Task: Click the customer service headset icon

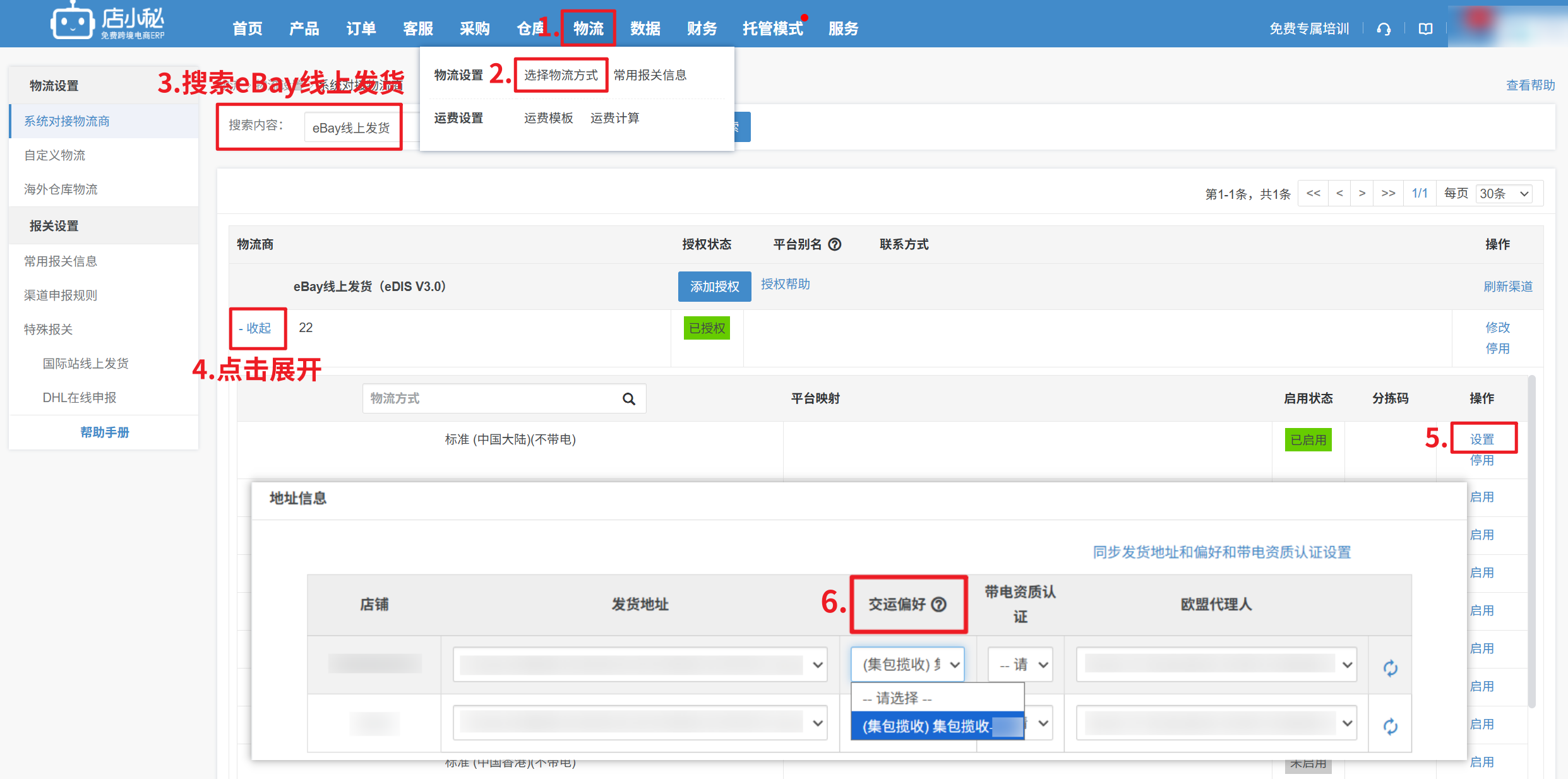Action: pyautogui.click(x=1384, y=29)
